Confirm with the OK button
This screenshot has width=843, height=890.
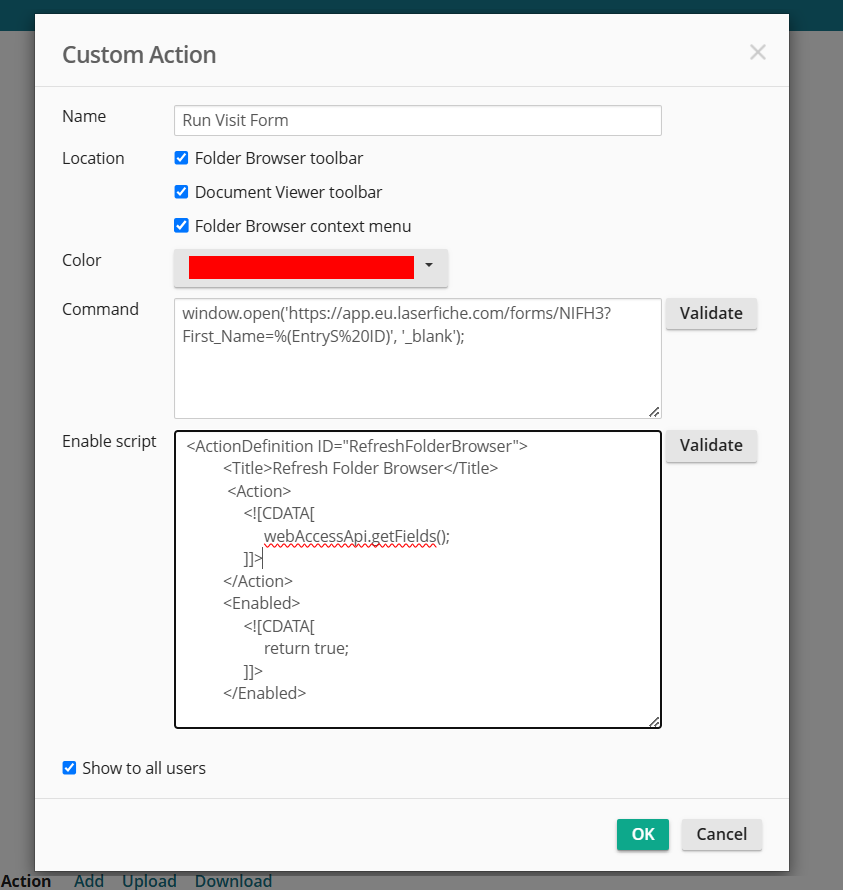pyautogui.click(x=643, y=834)
